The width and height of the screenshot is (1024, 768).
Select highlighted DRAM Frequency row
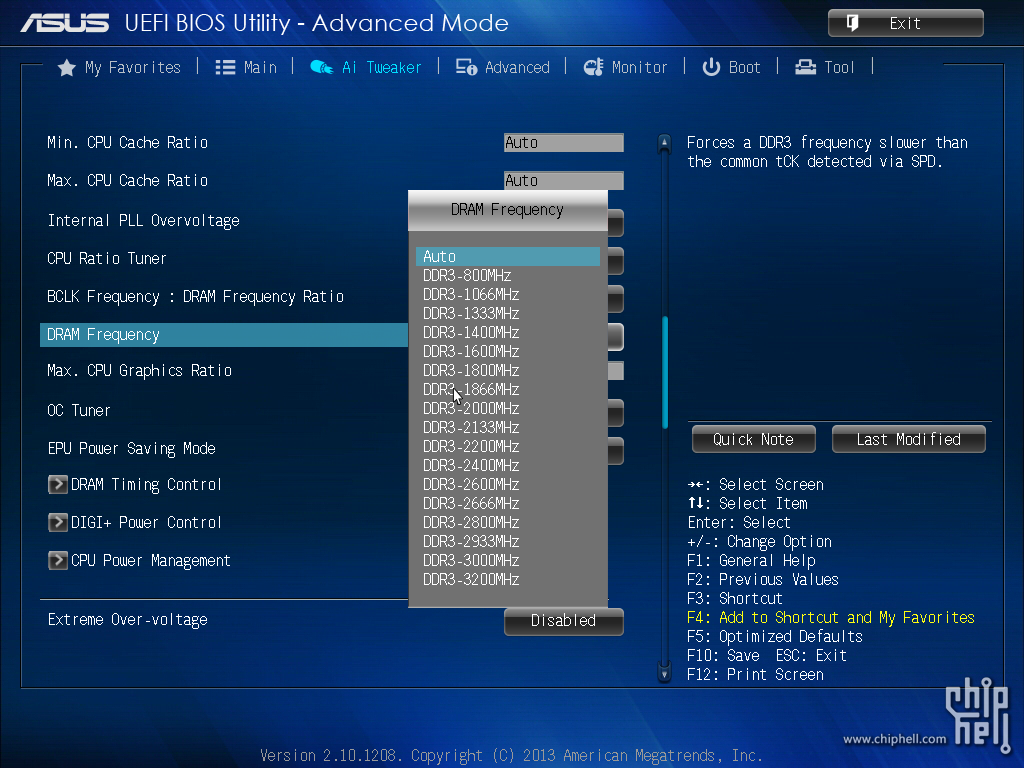click(x=223, y=334)
